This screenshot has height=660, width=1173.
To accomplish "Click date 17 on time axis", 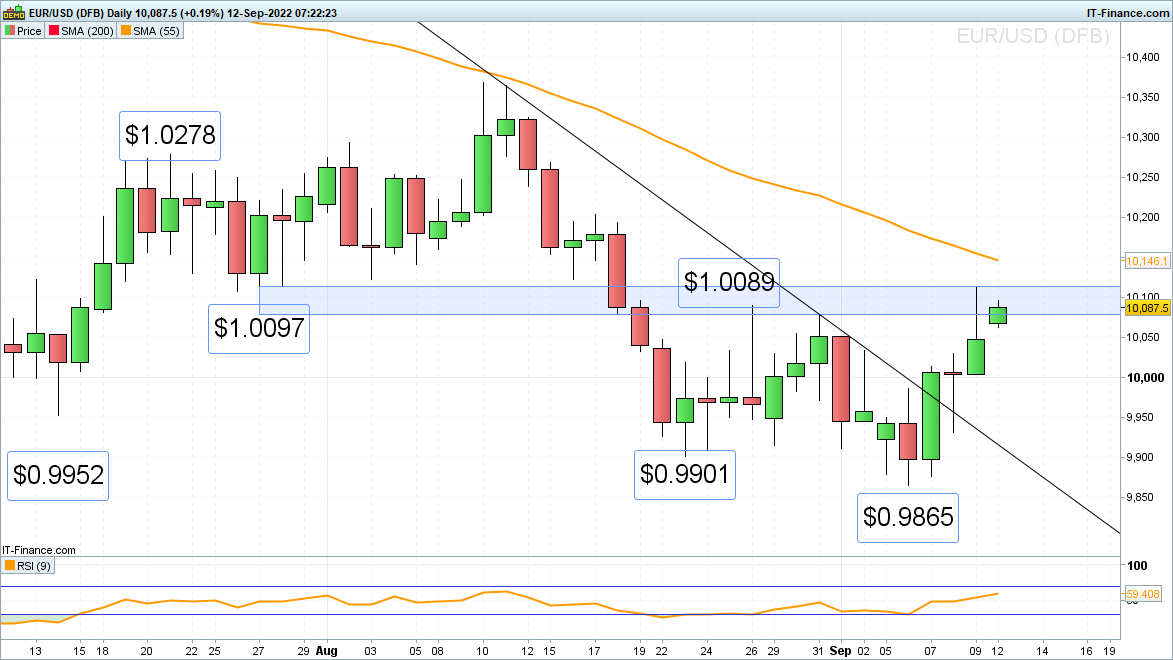I will tap(594, 651).
